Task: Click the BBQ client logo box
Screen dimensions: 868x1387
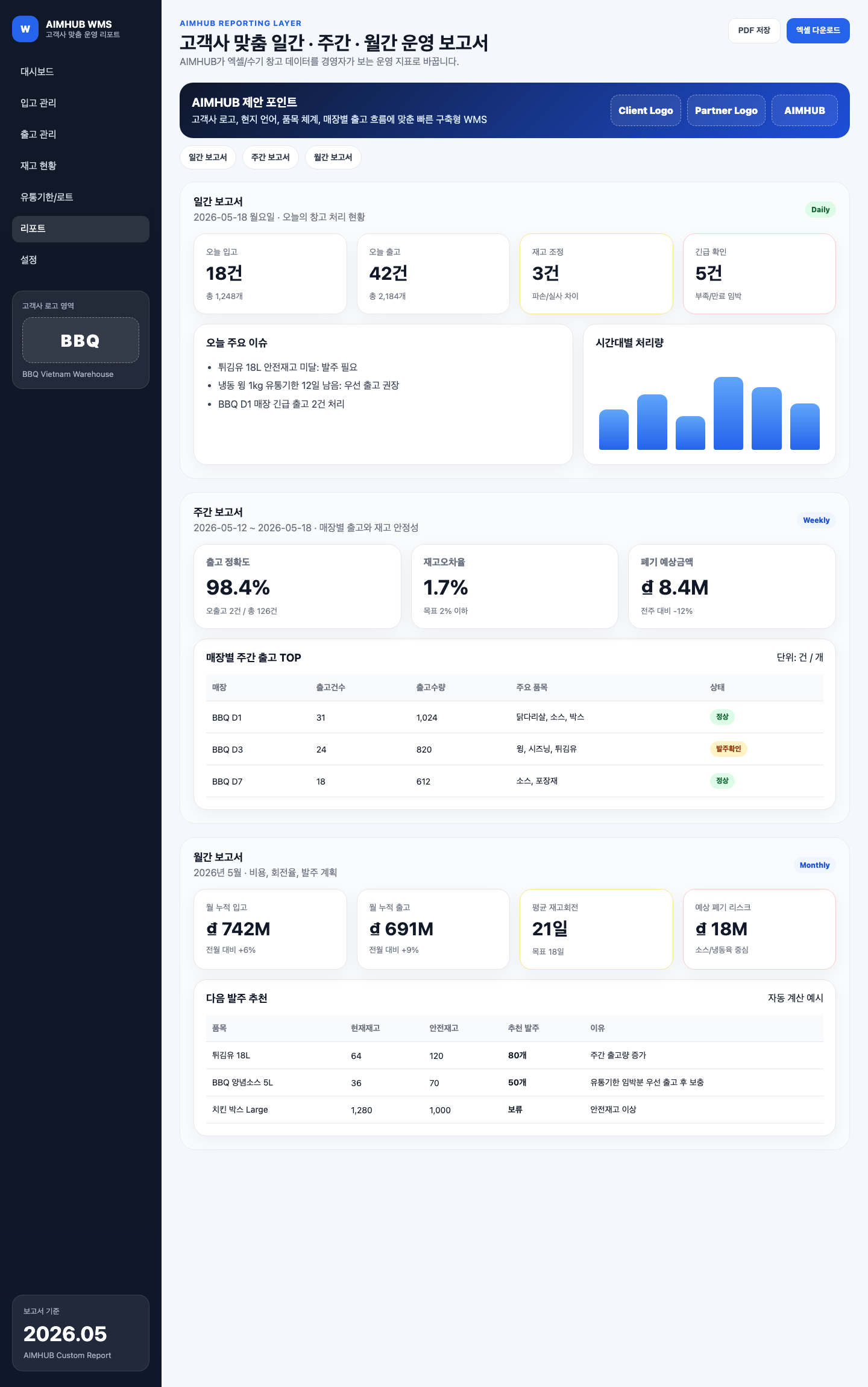Action: (81, 340)
